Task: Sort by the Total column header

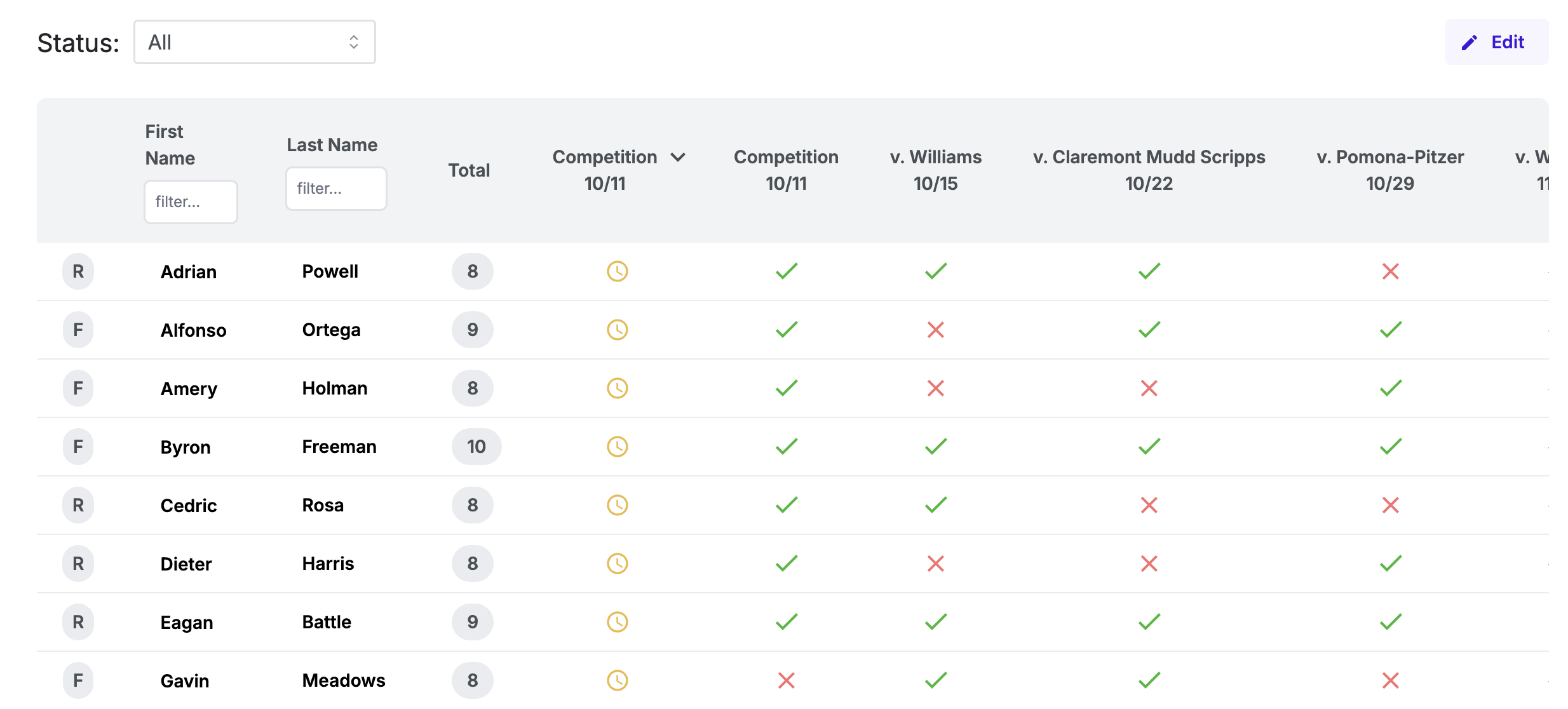Action: click(x=469, y=170)
